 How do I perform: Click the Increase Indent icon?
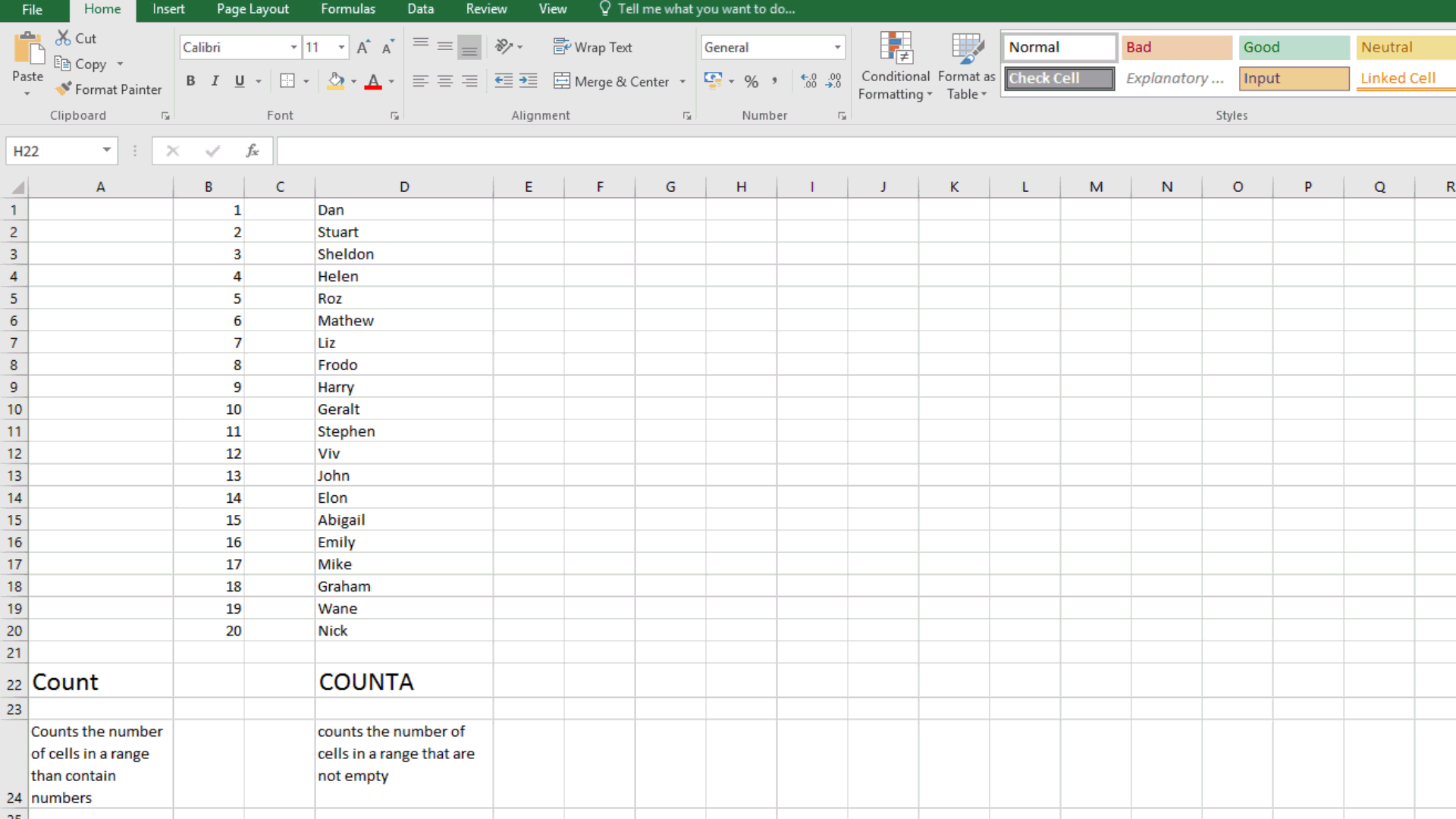[529, 81]
